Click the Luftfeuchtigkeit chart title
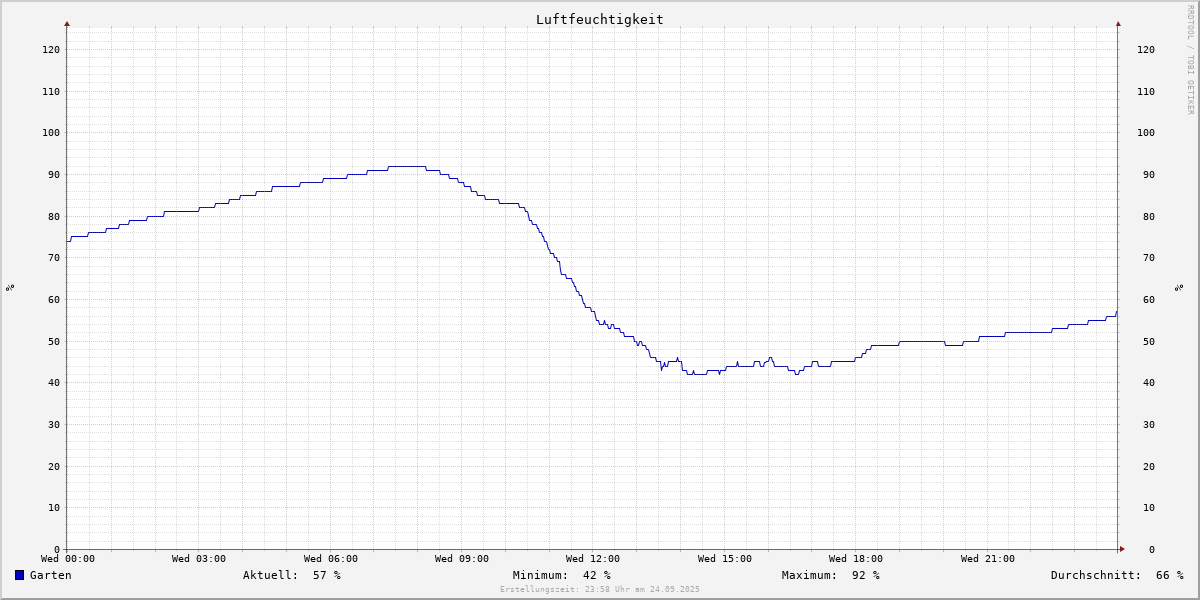1200x600 pixels. 599,19
